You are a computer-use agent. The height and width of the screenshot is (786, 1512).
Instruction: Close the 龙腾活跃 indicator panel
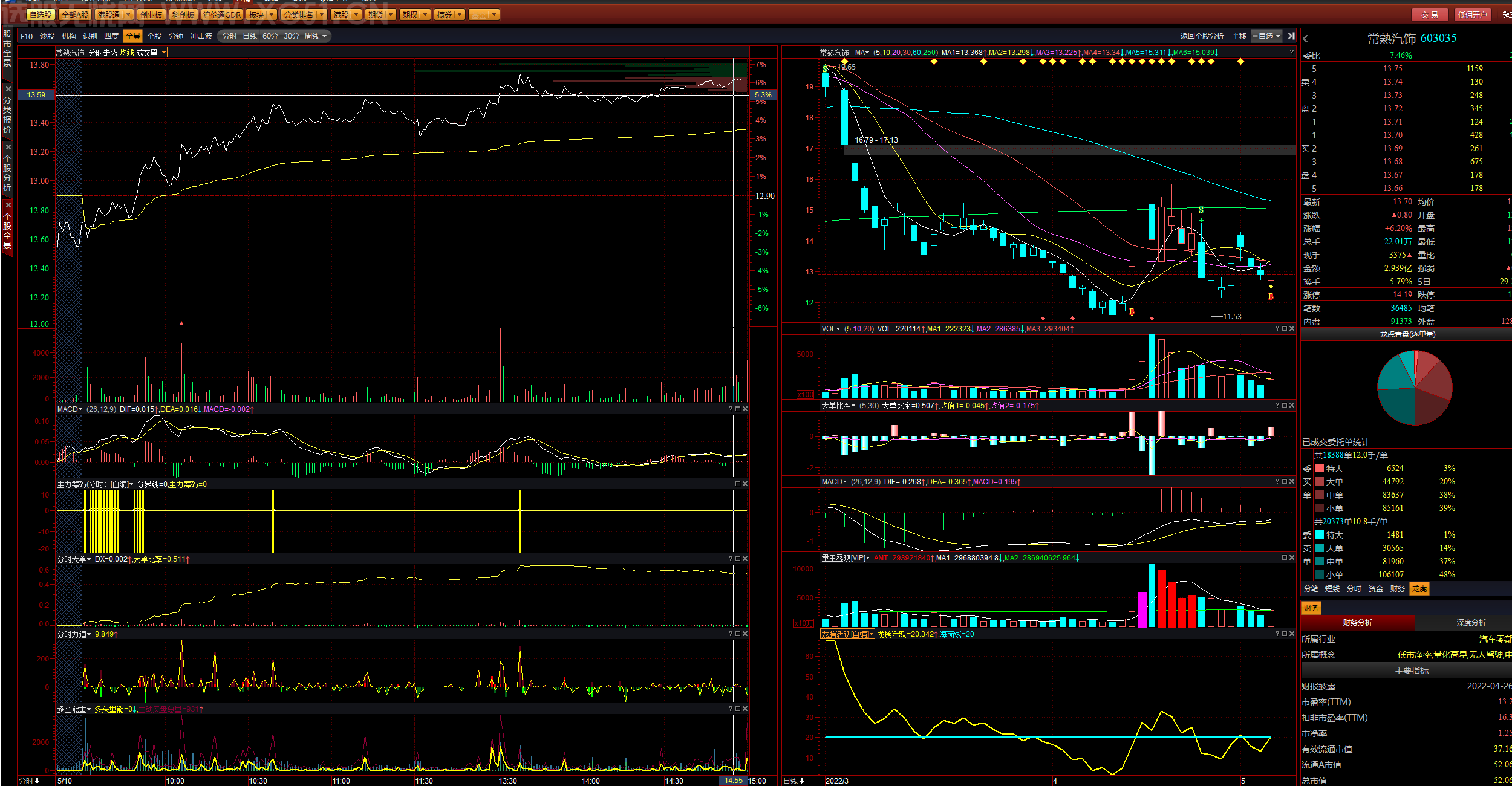click(1292, 634)
